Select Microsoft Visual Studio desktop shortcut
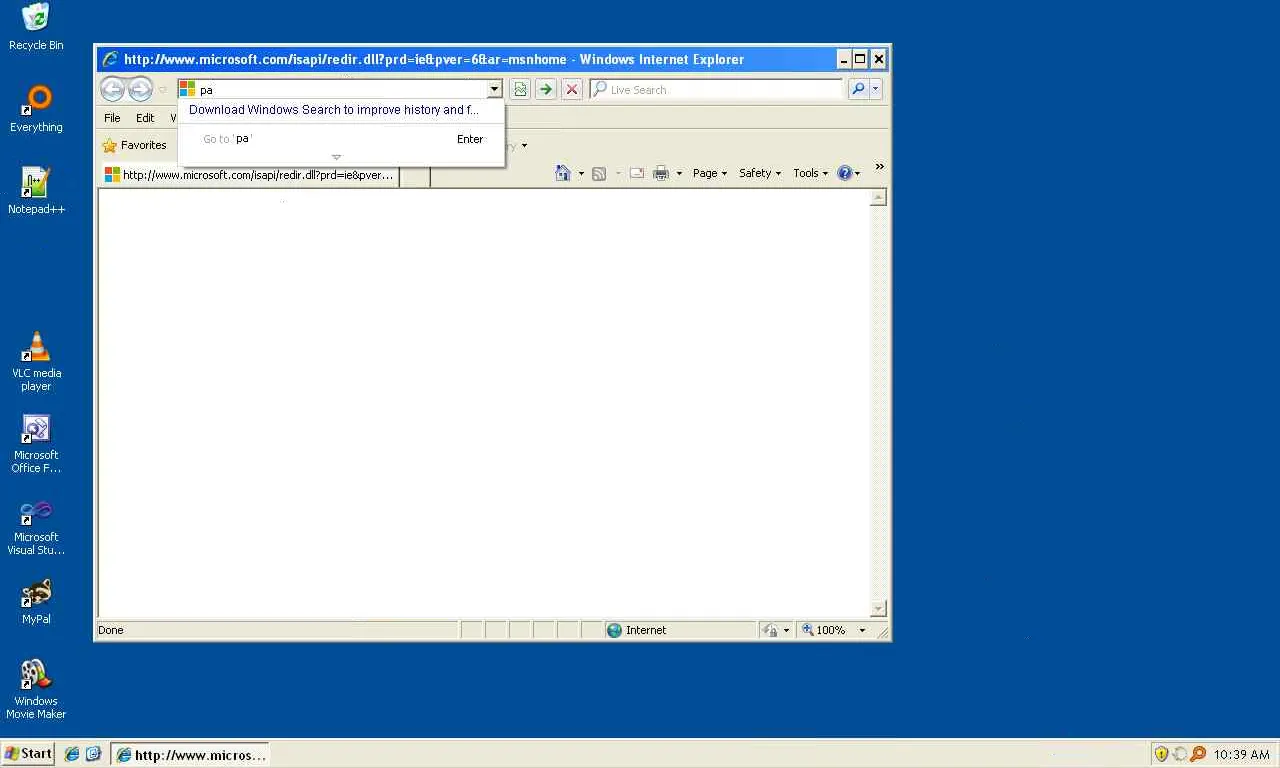Screen dimensions: 1280x768 (36, 525)
